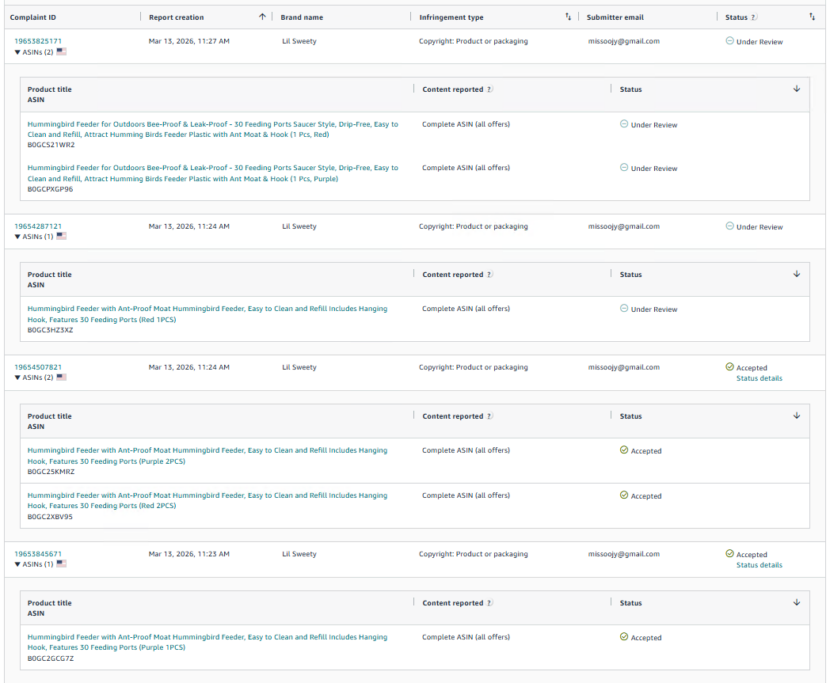Click the sort icon at the far right of Status header
The image size is (830, 683).
pyautogui.click(x=811, y=17)
